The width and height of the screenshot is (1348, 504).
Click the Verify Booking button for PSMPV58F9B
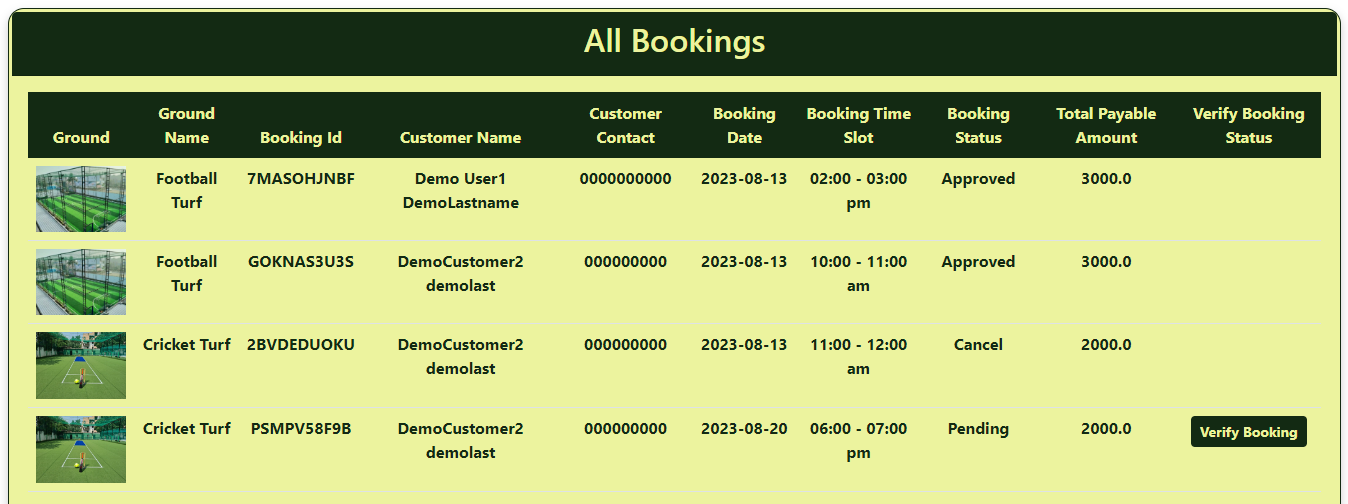click(x=1248, y=432)
